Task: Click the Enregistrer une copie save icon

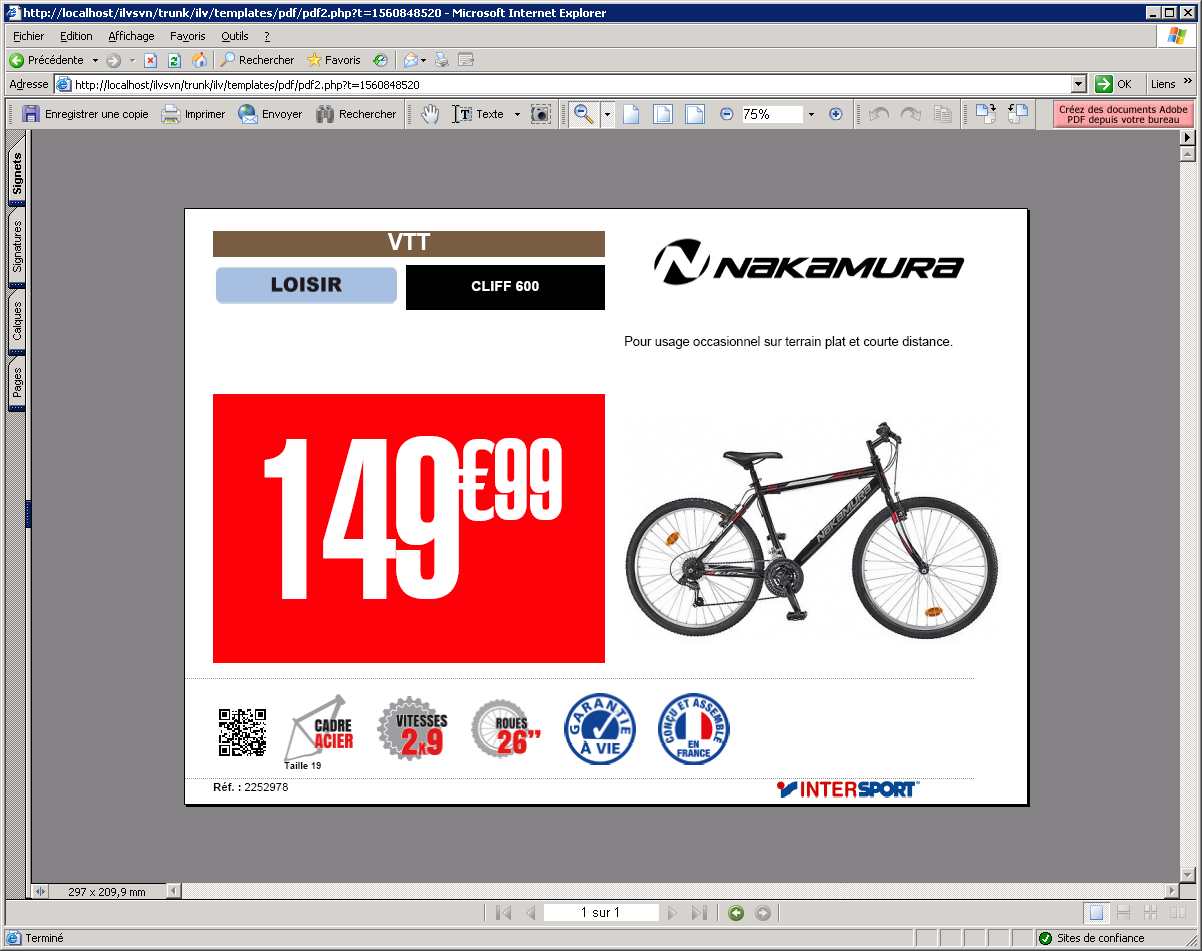Action: [x=31, y=114]
